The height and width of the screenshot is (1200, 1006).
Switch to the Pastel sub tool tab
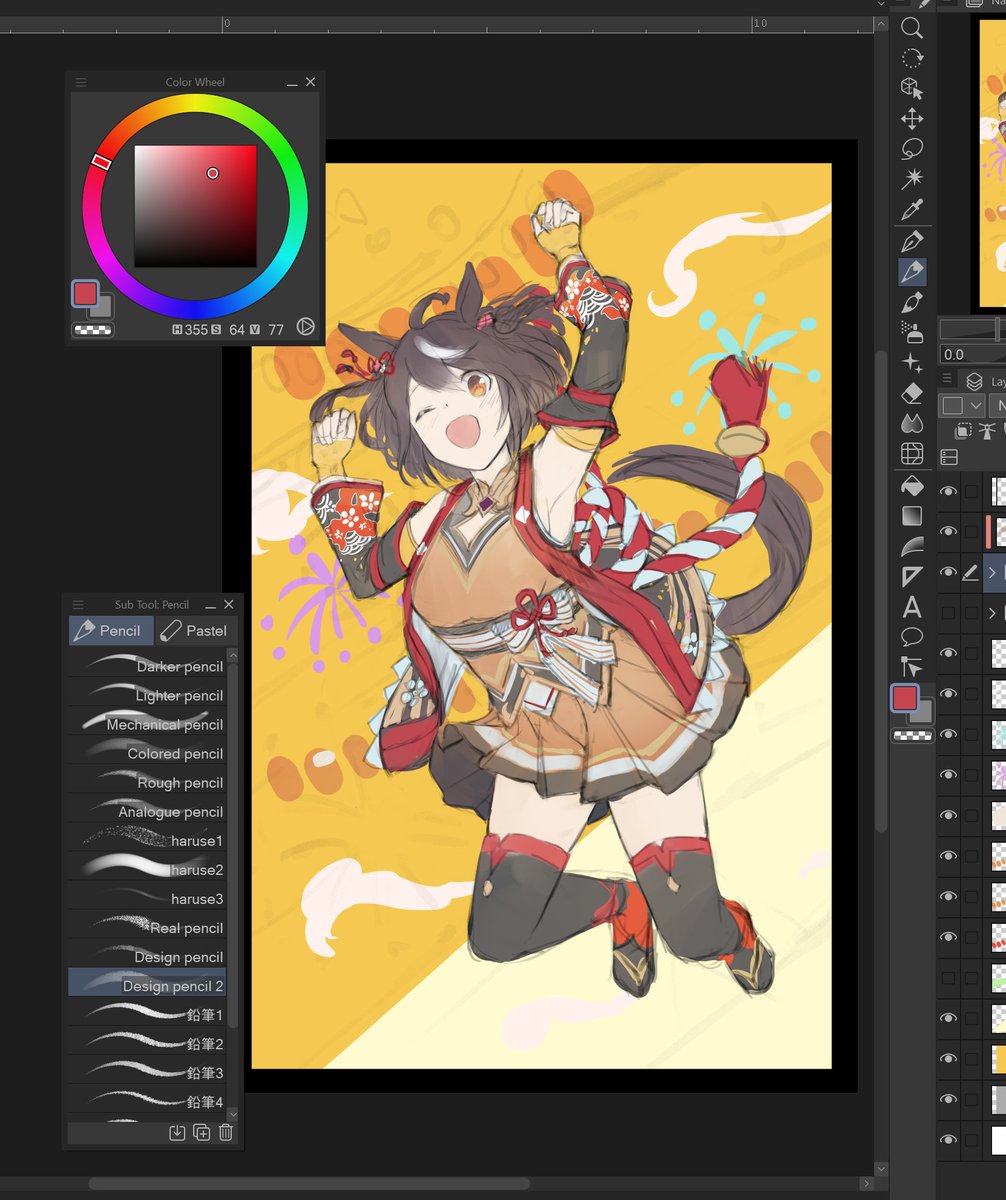(196, 631)
